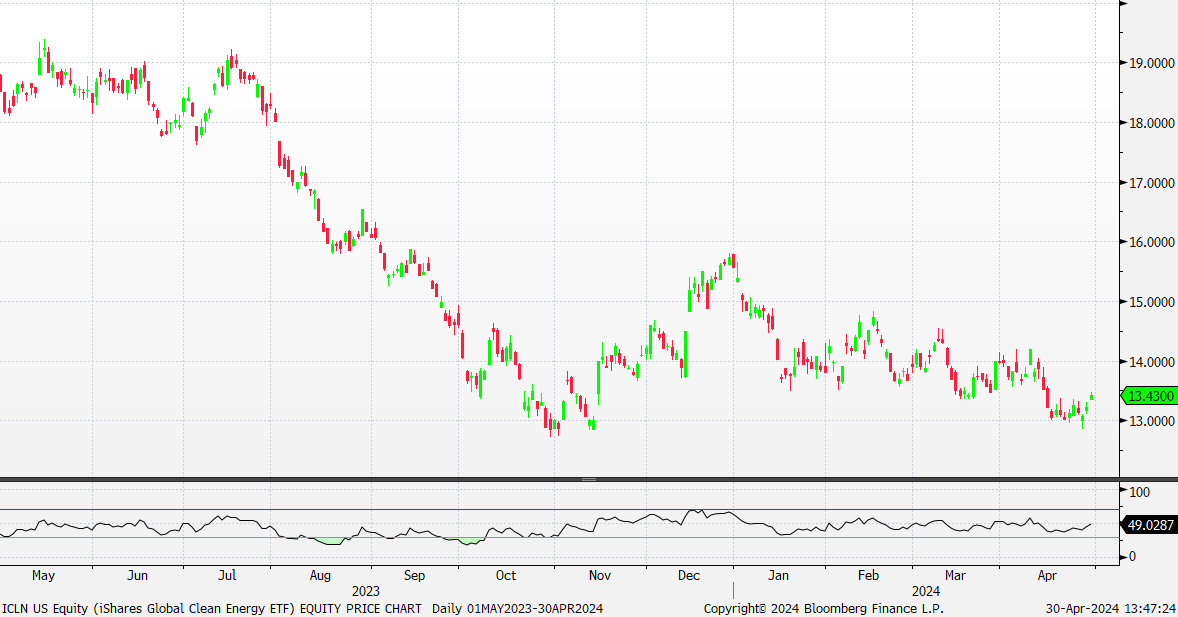Viewport: 1178px width, 617px height.
Task: Click the May month label
Action: click(x=44, y=576)
